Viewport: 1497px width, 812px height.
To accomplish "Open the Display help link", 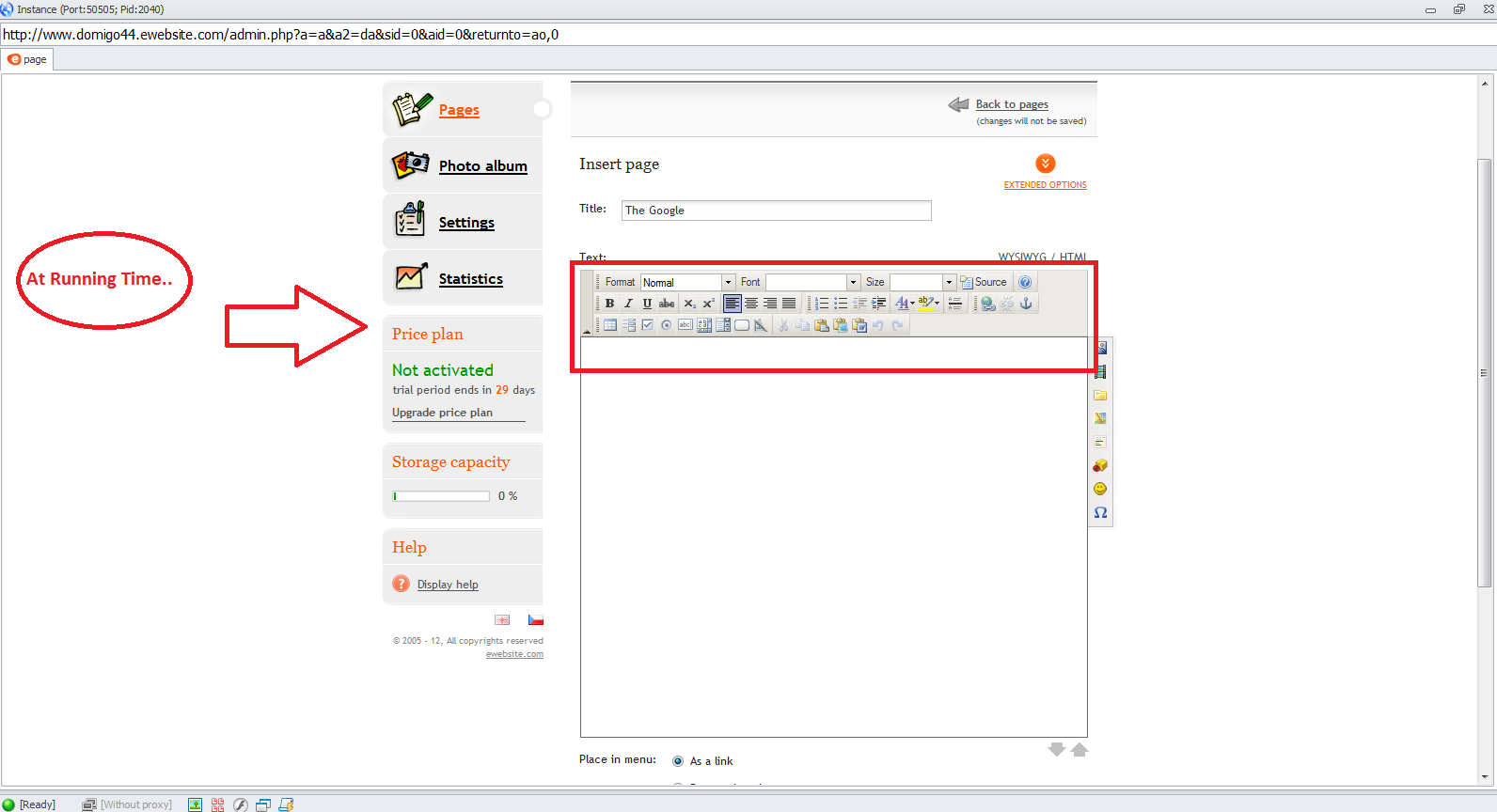I will pyautogui.click(x=448, y=585).
